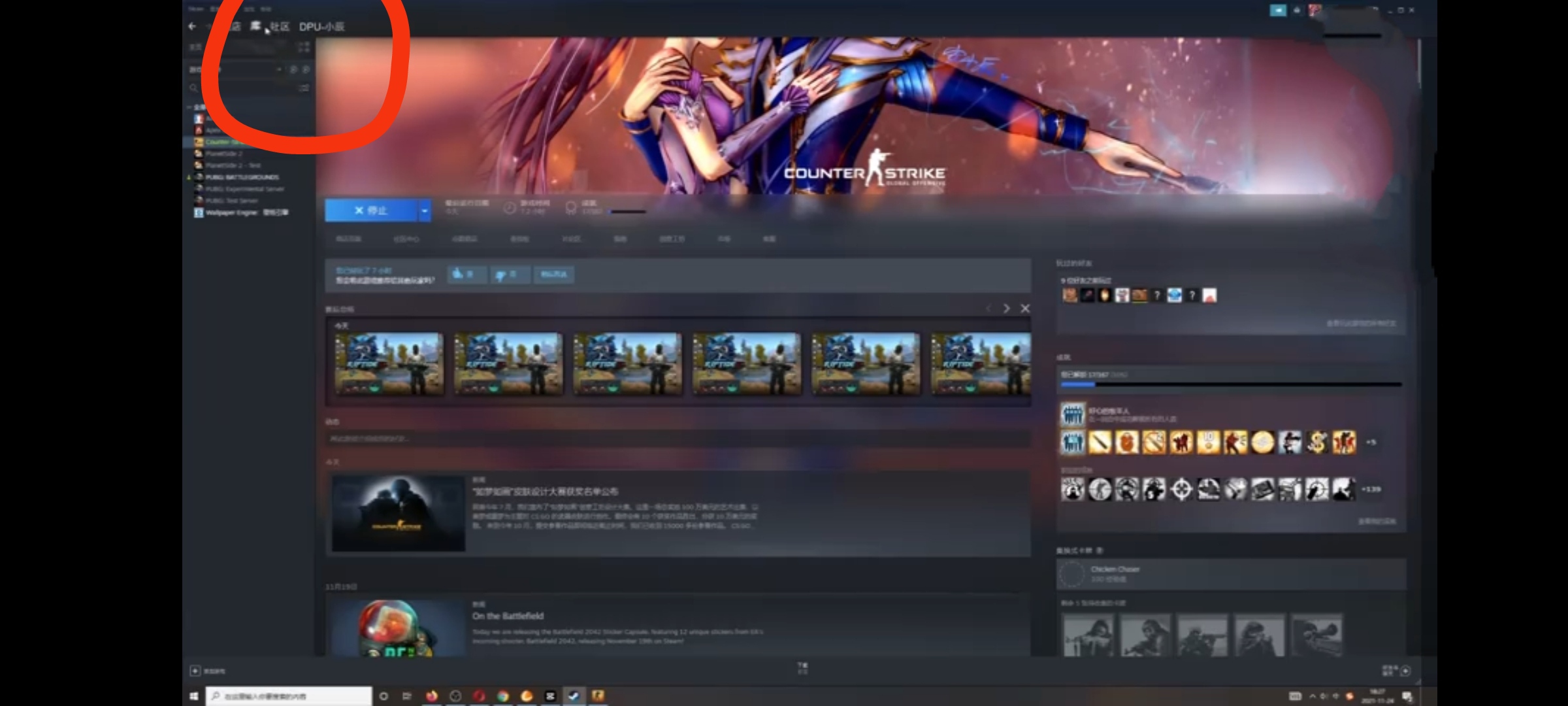Click the play time clock icon
The image size is (1568, 706).
[x=510, y=208]
